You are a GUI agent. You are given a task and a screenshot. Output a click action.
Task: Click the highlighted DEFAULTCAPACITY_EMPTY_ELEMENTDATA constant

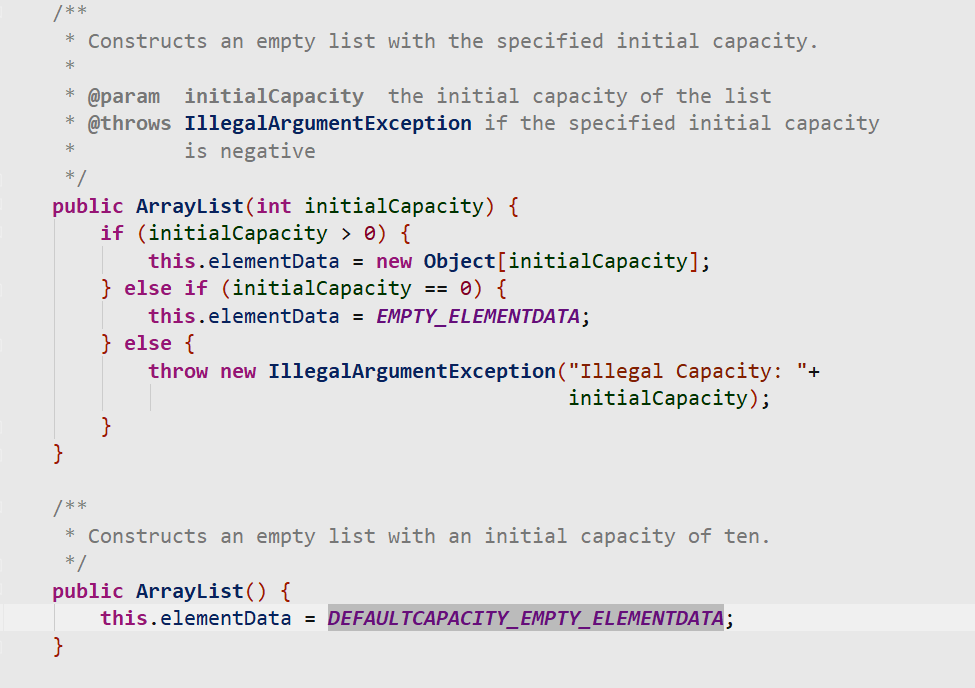[x=525, y=618]
